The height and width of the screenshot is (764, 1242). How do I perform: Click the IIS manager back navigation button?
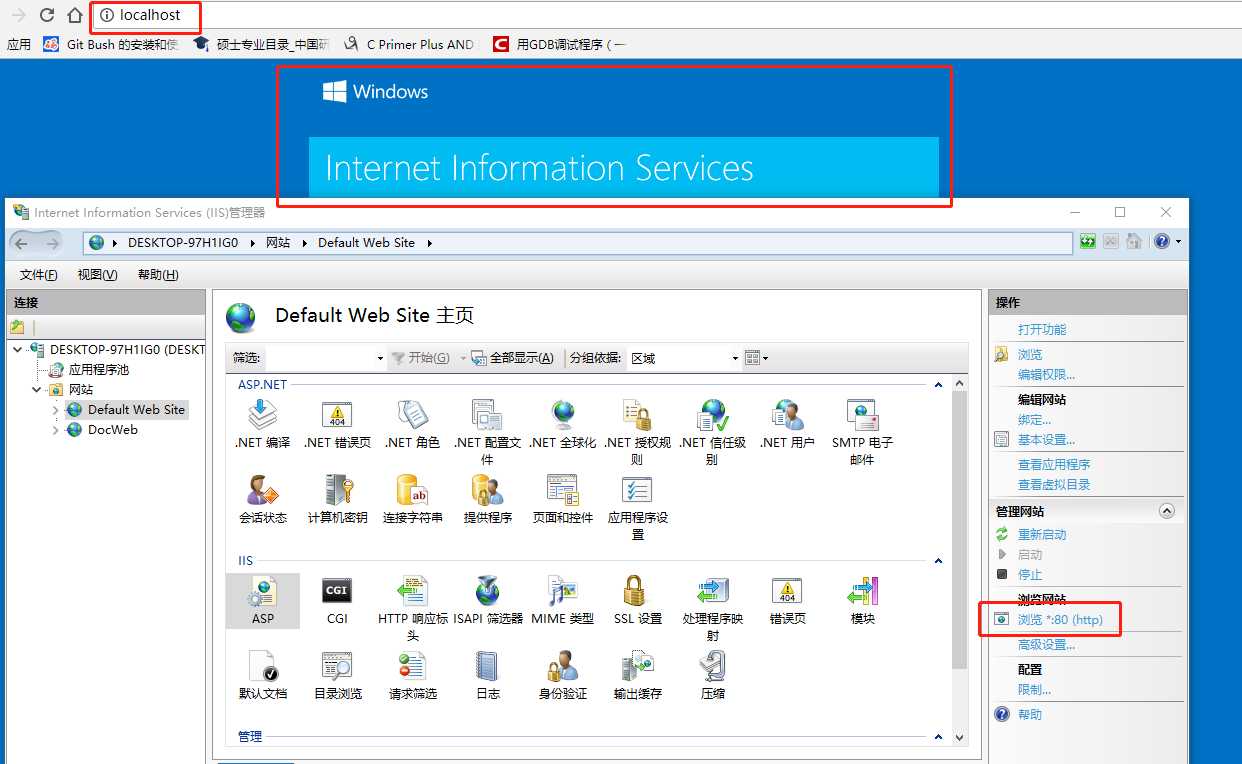[x=21, y=243]
